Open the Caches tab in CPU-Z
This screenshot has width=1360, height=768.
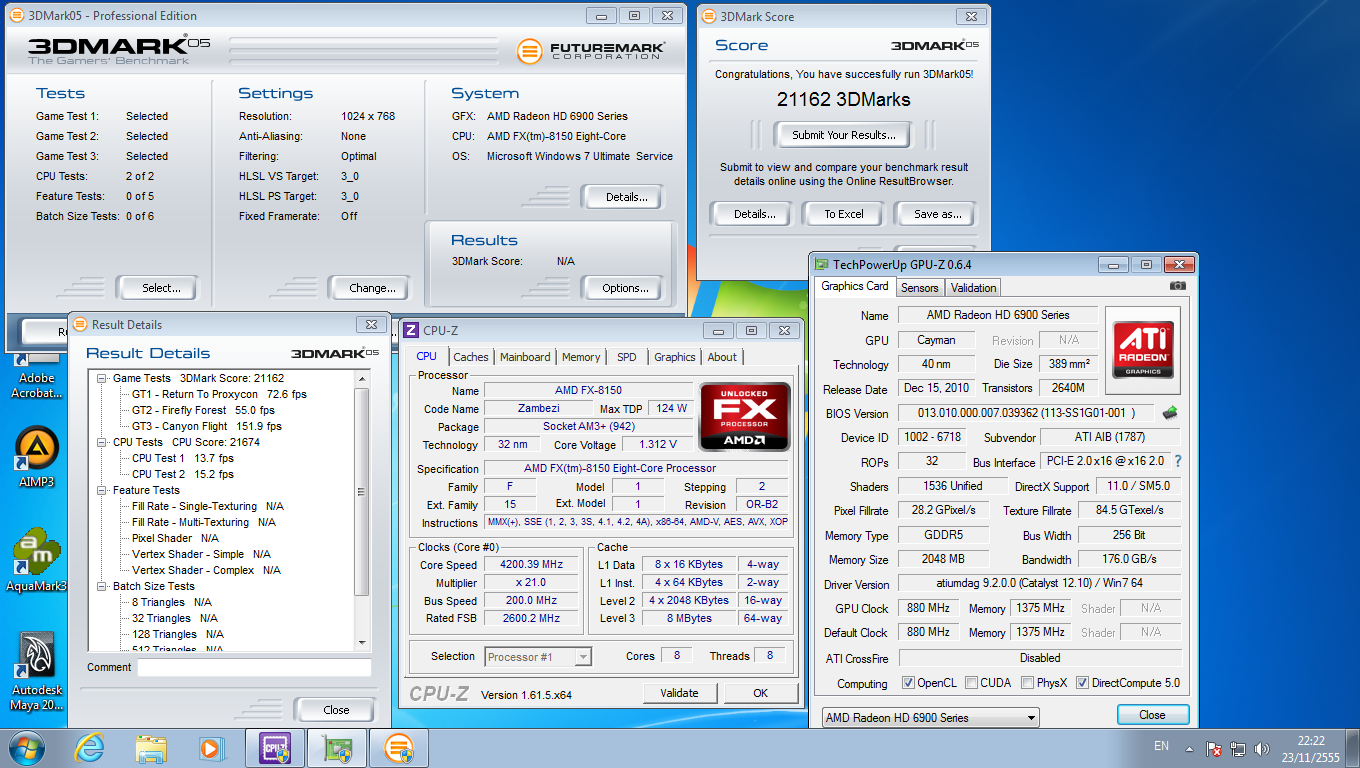(471, 357)
